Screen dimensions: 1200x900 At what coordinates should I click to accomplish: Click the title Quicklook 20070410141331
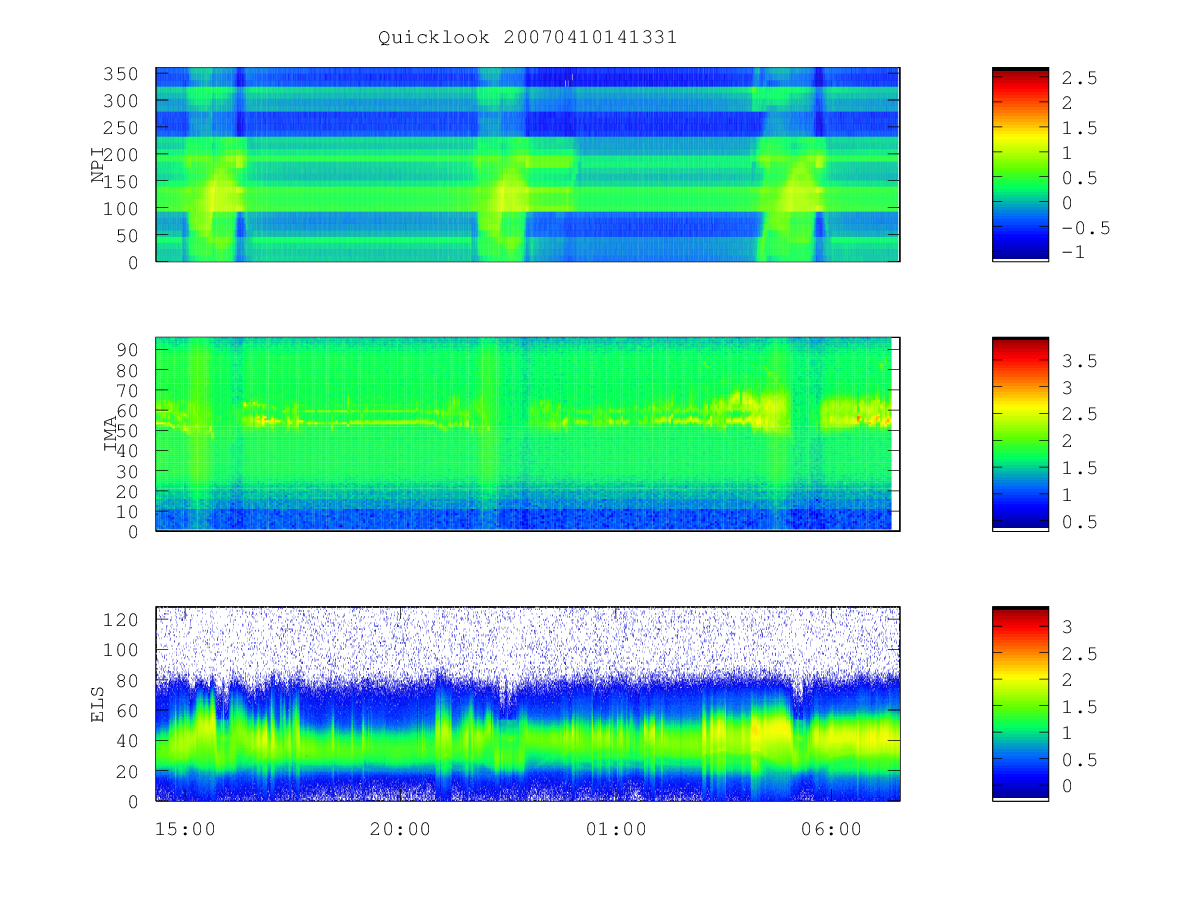coord(527,38)
